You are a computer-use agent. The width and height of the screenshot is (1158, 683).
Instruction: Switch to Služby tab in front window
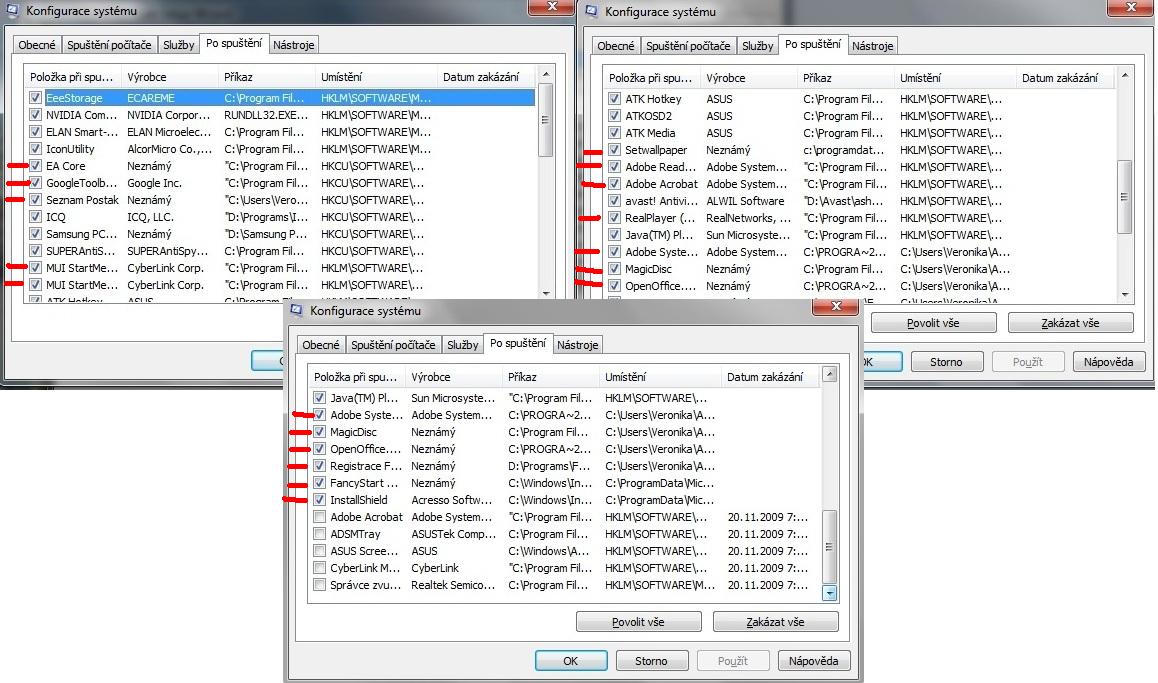coord(462,345)
